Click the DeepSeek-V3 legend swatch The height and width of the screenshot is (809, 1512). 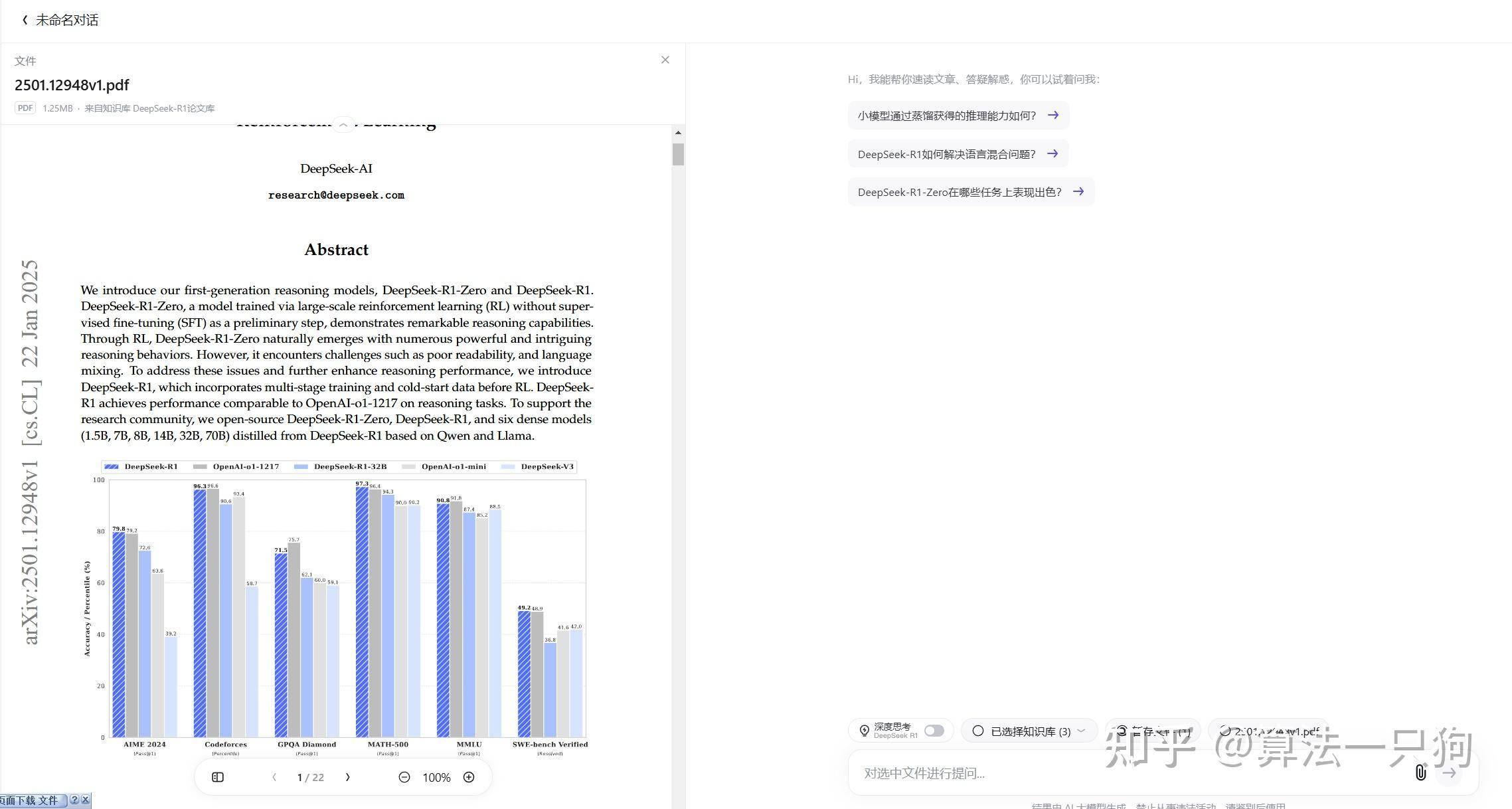pyautogui.click(x=508, y=467)
